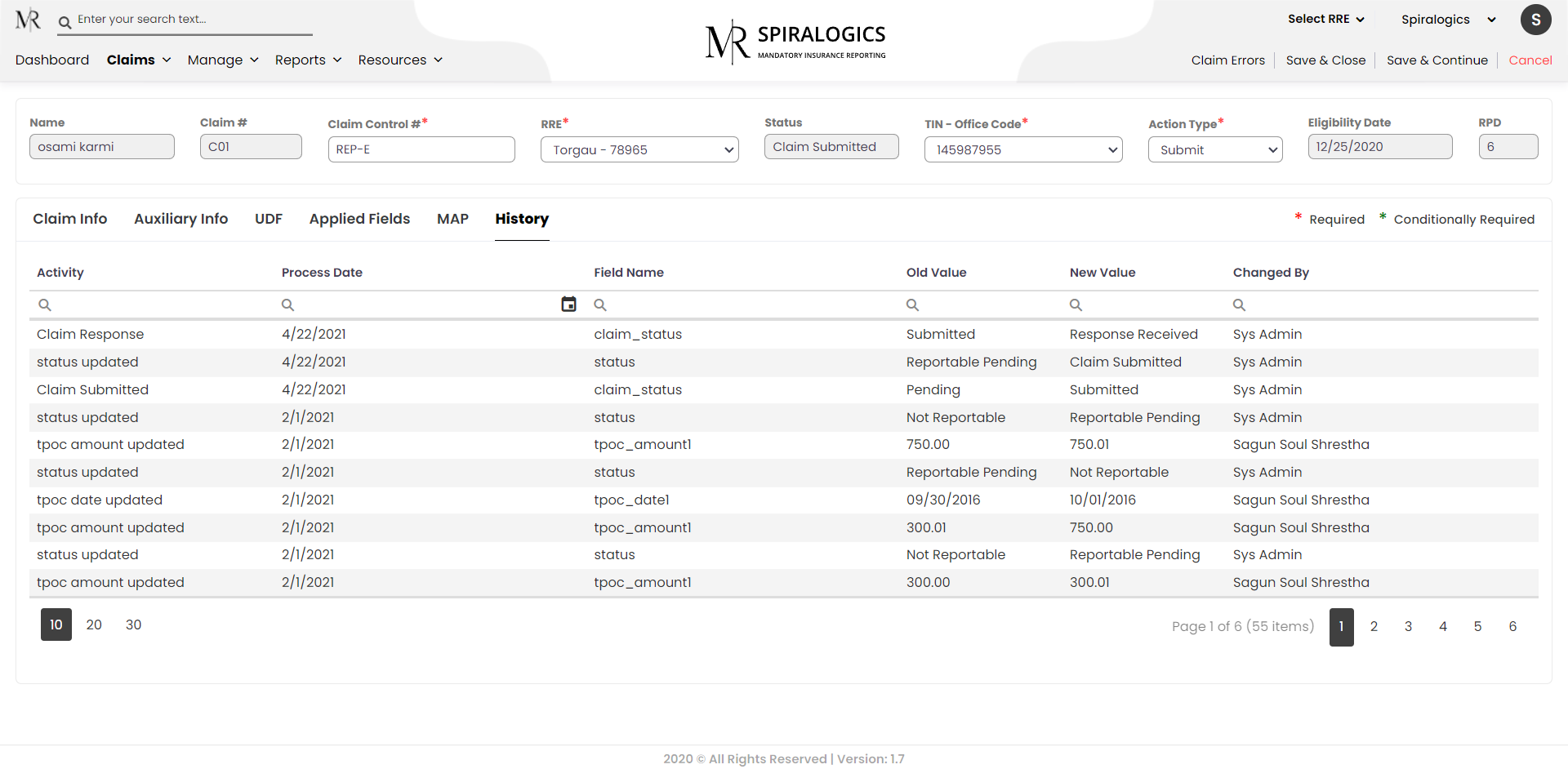Click the Cancel link
Screen dimensions: 1568x769
click(x=1530, y=60)
